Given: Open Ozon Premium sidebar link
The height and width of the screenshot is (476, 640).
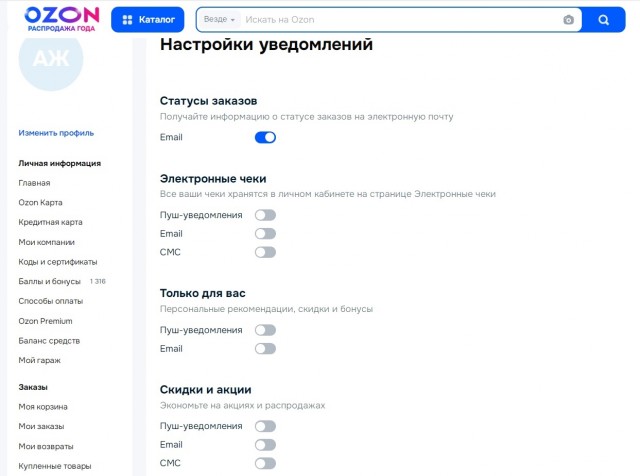Looking at the screenshot, I should [45, 321].
